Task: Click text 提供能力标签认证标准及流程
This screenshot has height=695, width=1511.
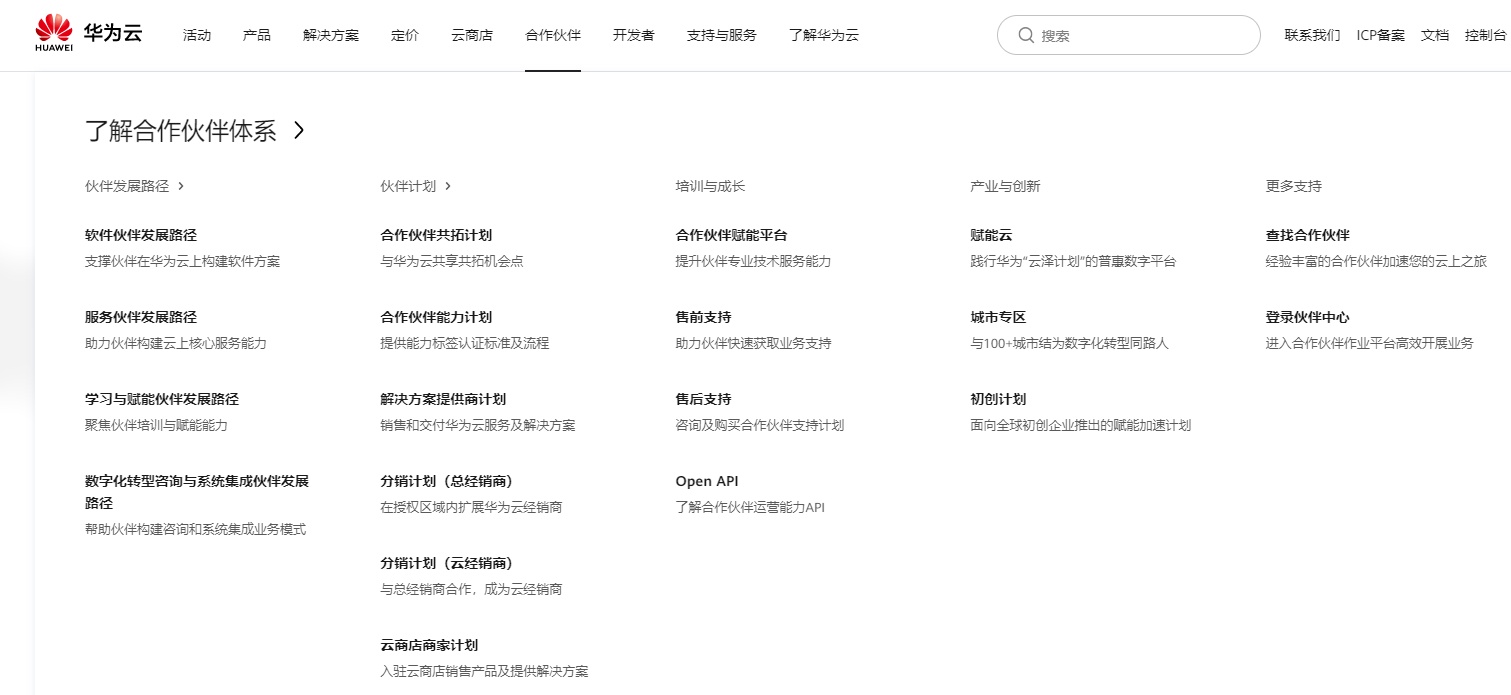Action: point(465,343)
